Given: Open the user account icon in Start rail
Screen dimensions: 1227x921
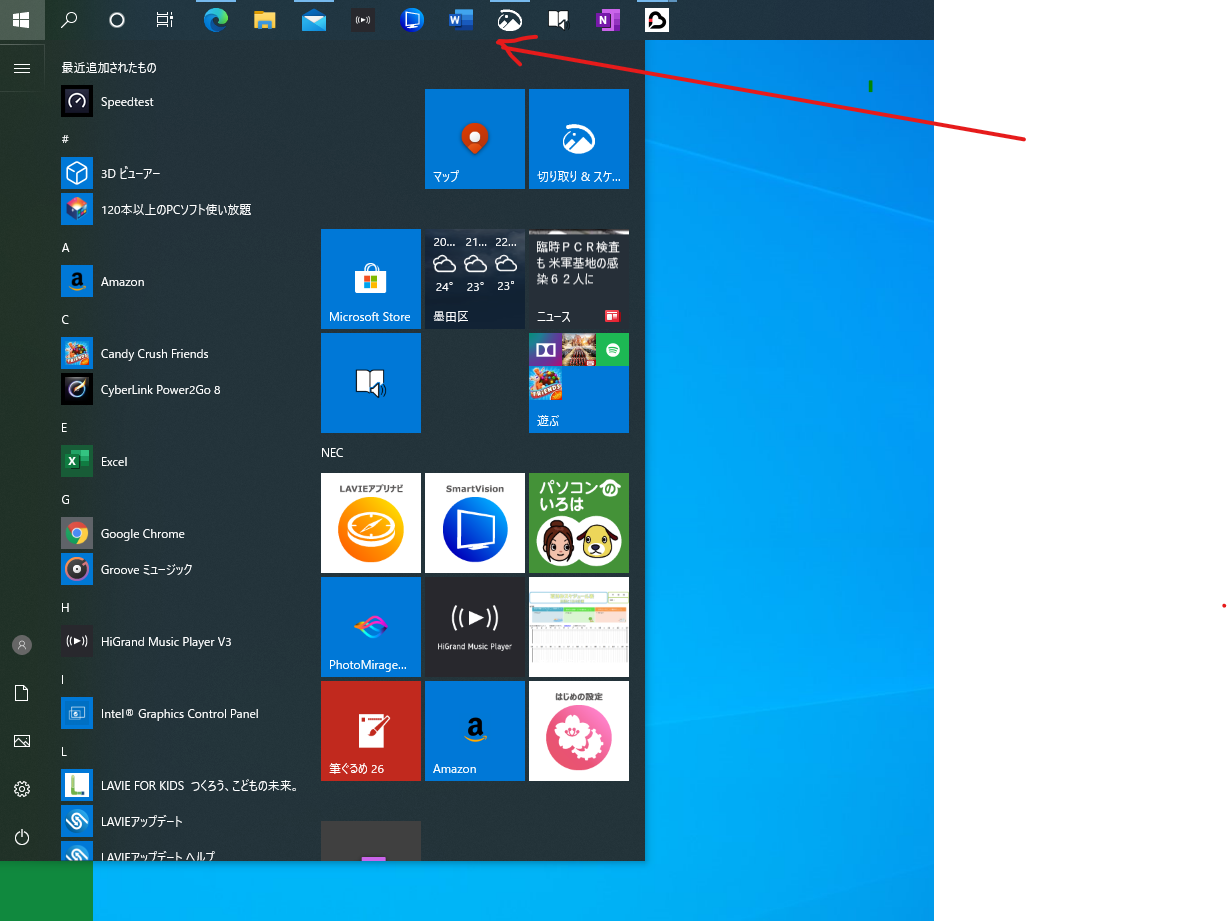Looking at the screenshot, I should (22, 645).
